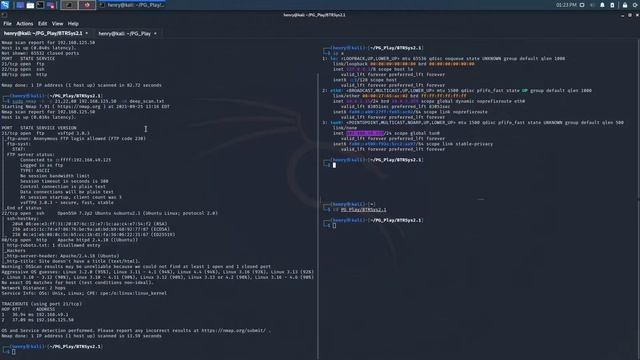The width and height of the screenshot is (640, 360).
Task: Click the '21/tcp open ftp vsftpd' line
Action: 46,133
